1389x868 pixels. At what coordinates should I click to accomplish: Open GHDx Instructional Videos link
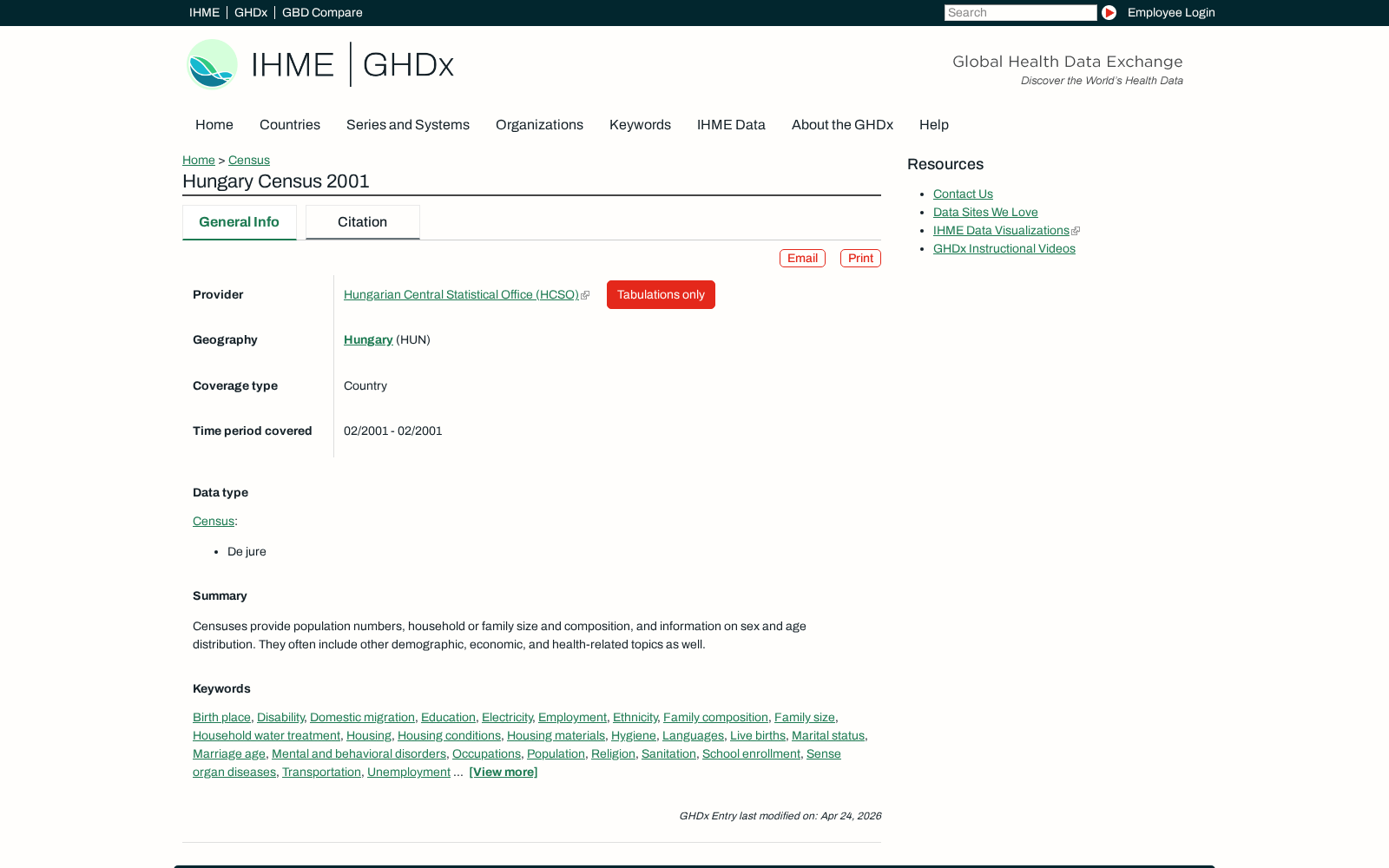[1004, 249]
